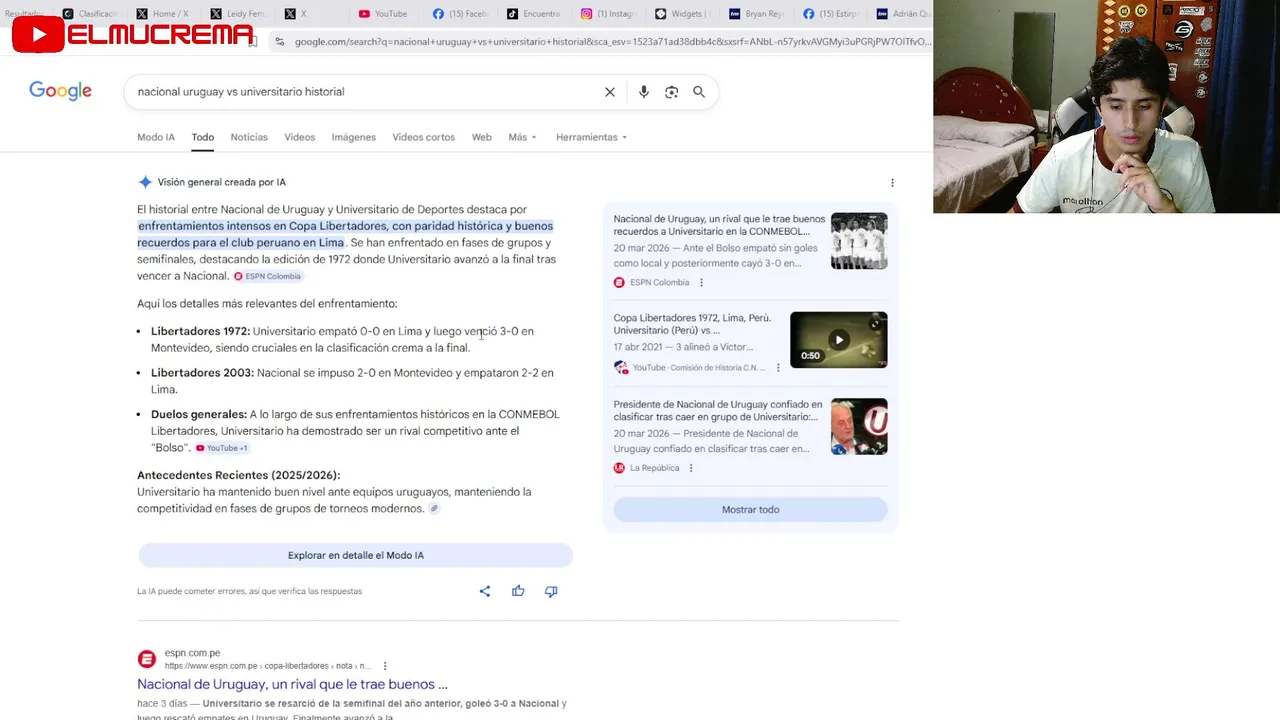Switch to Videos cortos tab

(423, 137)
